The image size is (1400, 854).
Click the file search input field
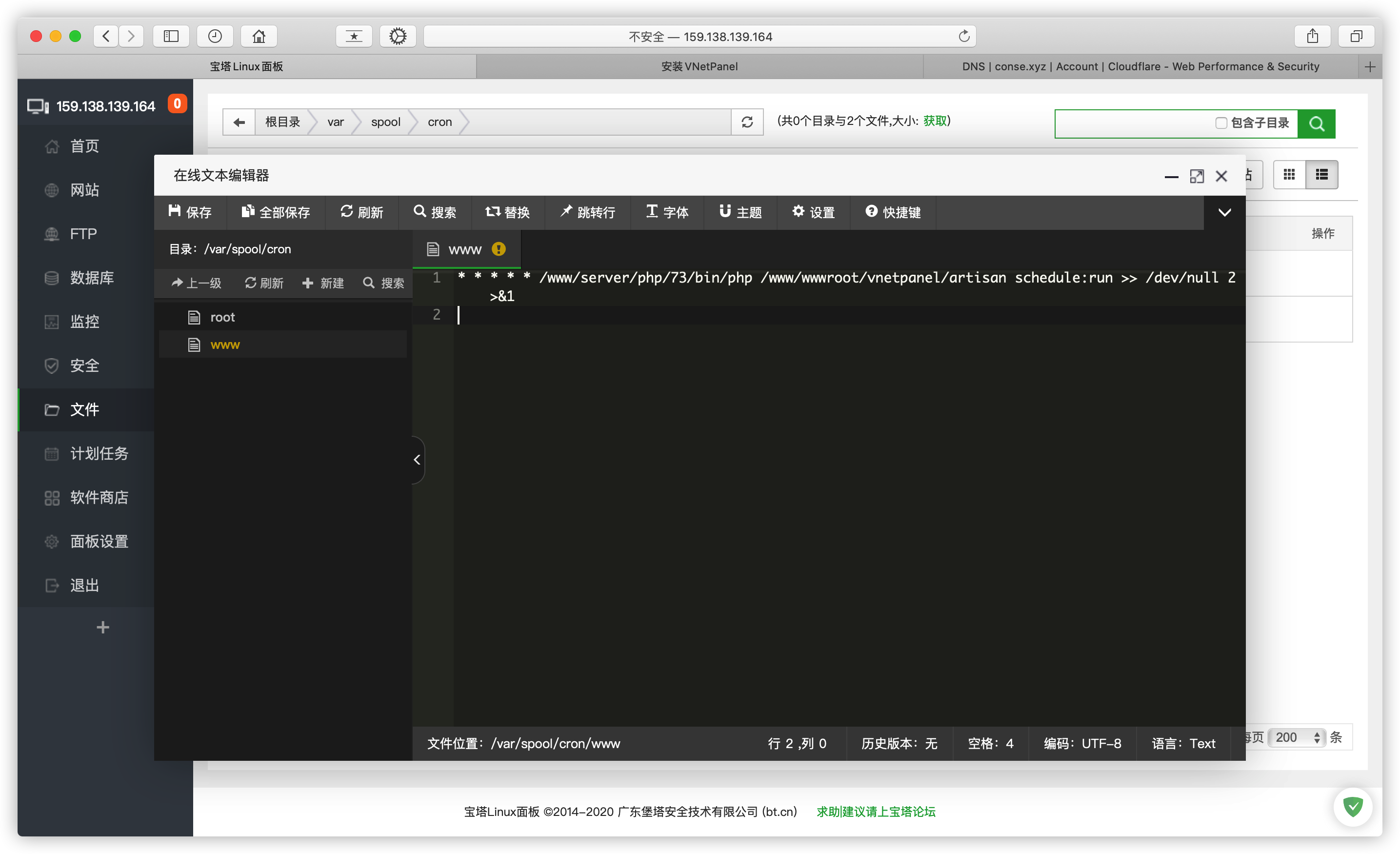[1134, 123]
